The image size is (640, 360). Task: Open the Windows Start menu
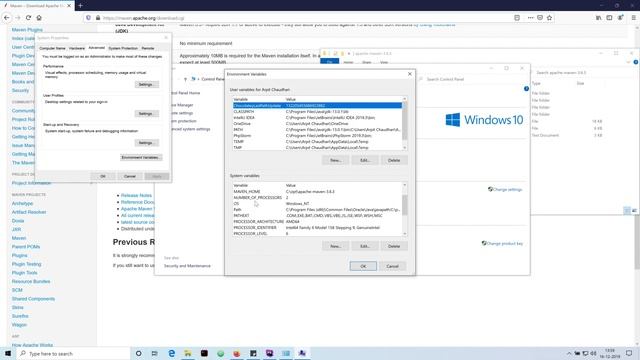(8, 353)
